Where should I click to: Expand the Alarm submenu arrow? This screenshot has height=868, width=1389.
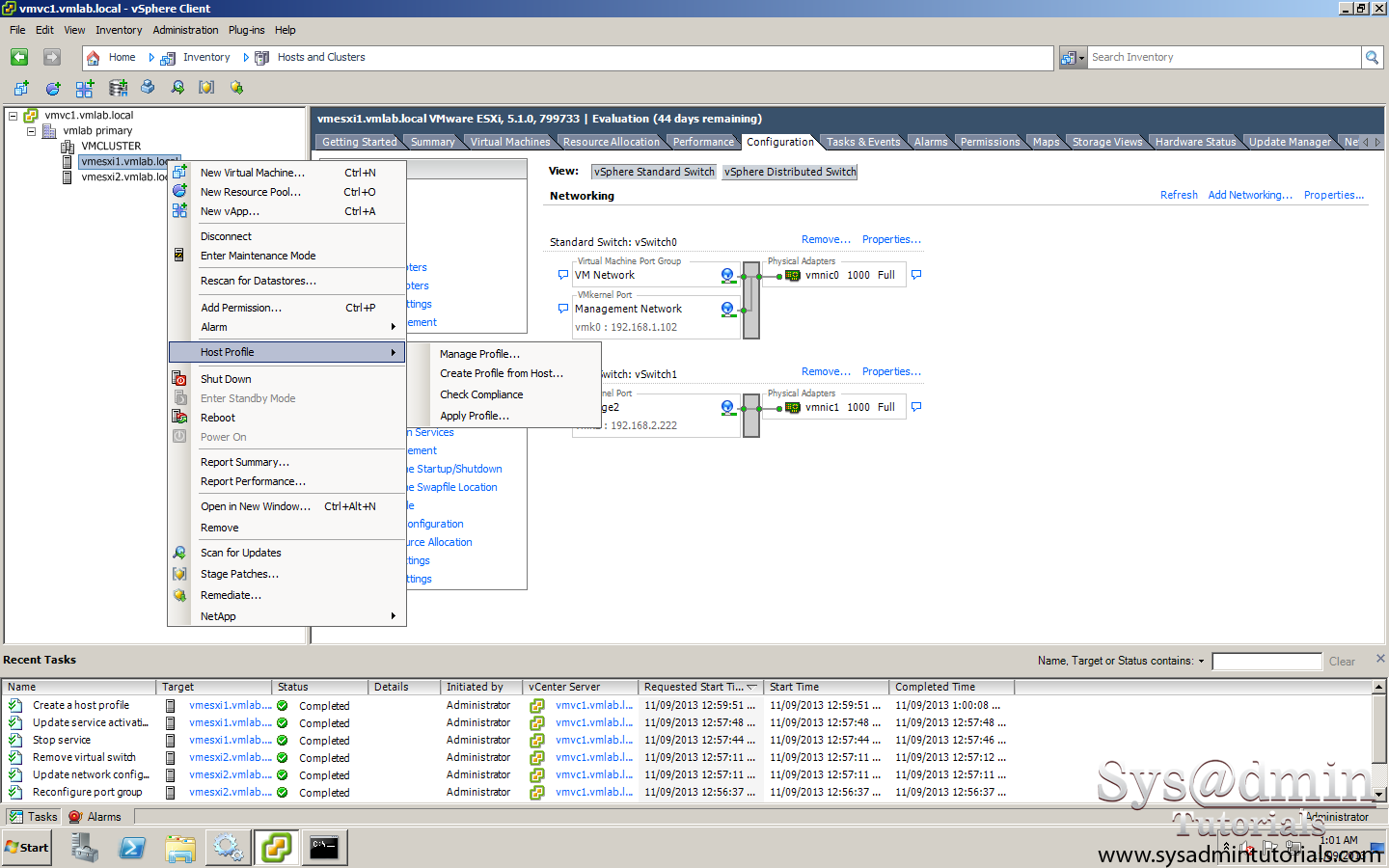pyautogui.click(x=394, y=327)
